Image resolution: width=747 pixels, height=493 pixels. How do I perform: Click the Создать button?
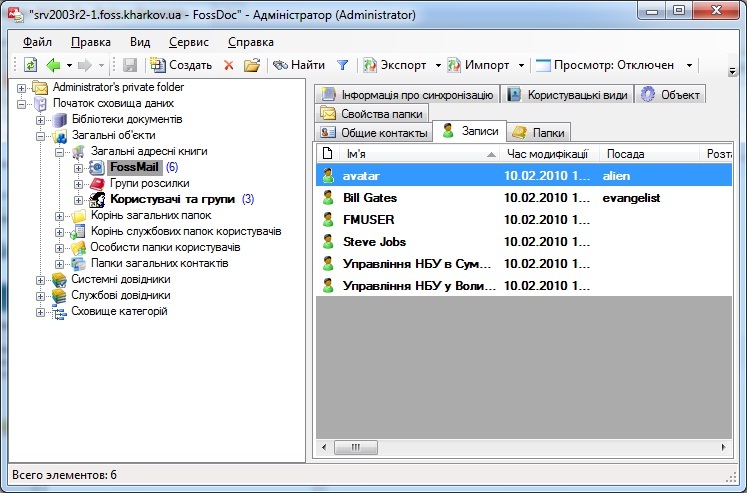click(181, 65)
